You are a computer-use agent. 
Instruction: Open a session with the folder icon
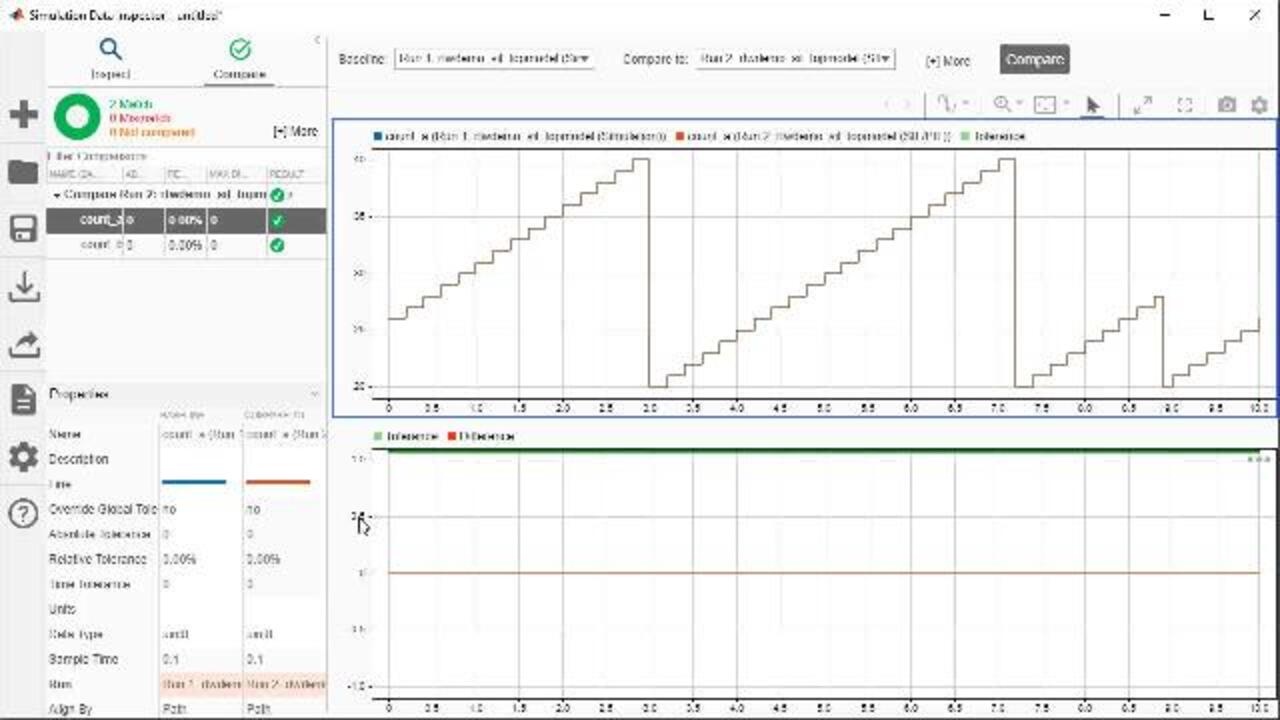tap(23, 172)
